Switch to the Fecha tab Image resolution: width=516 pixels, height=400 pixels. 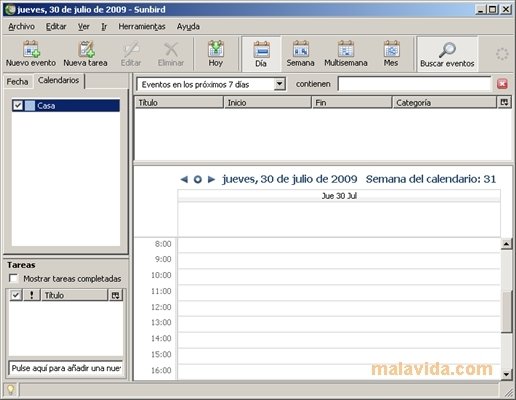pos(17,82)
